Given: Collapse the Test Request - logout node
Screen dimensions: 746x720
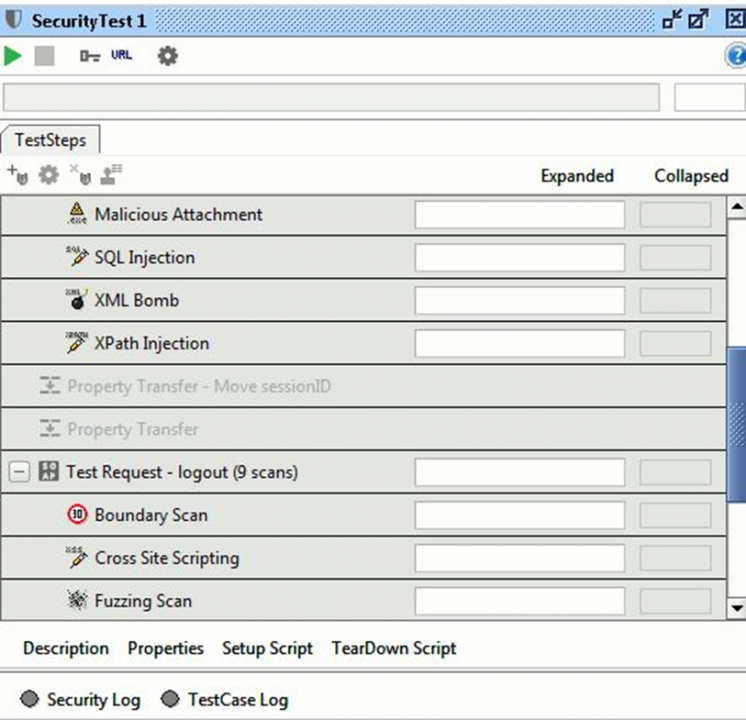Looking at the screenshot, I should pyautogui.click(x=18, y=472).
